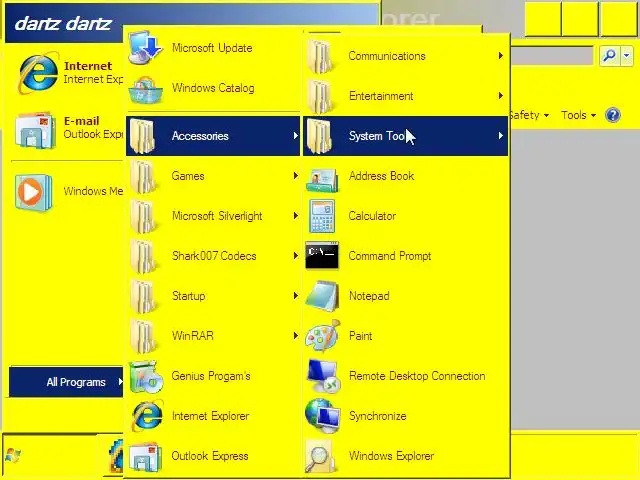Select the Windows Catalog entry text

coord(213,88)
